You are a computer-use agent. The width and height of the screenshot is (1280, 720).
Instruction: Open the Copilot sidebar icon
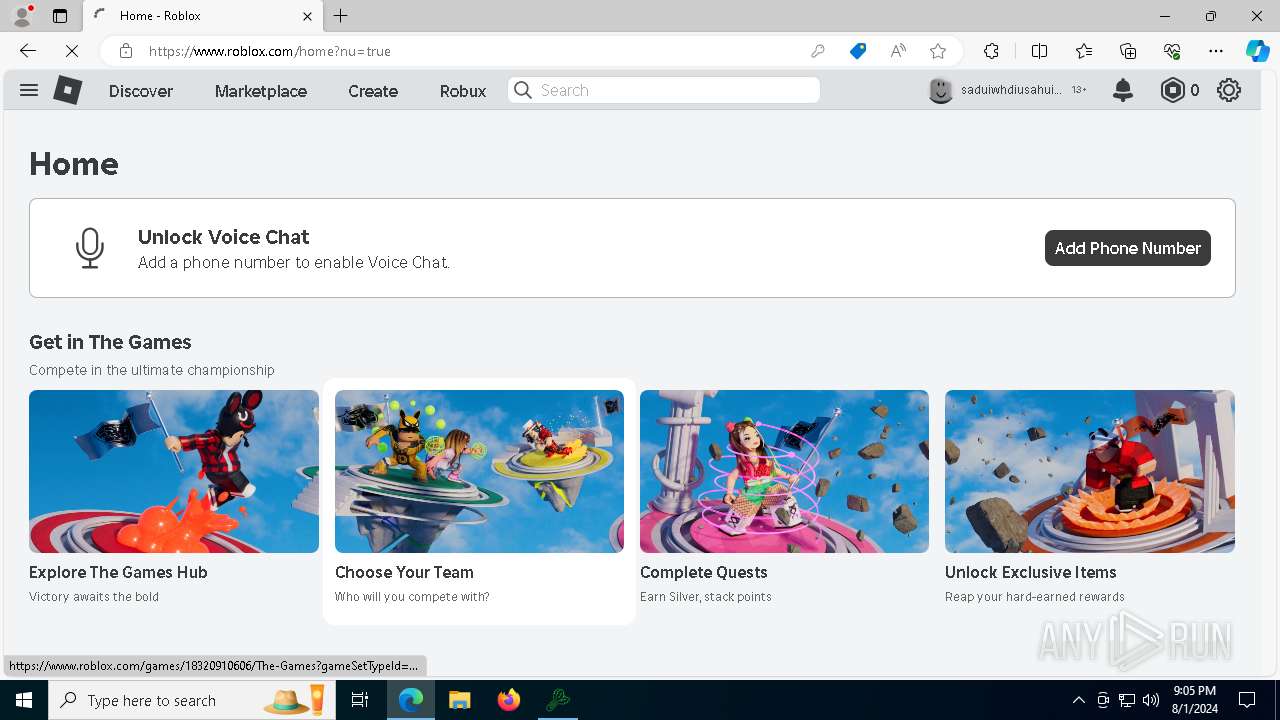point(1257,51)
